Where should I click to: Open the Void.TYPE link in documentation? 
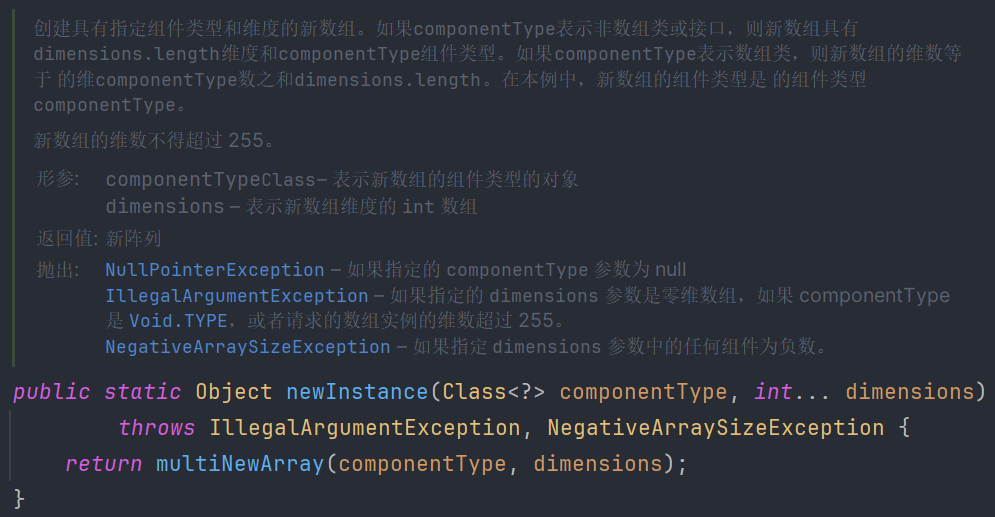178,321
